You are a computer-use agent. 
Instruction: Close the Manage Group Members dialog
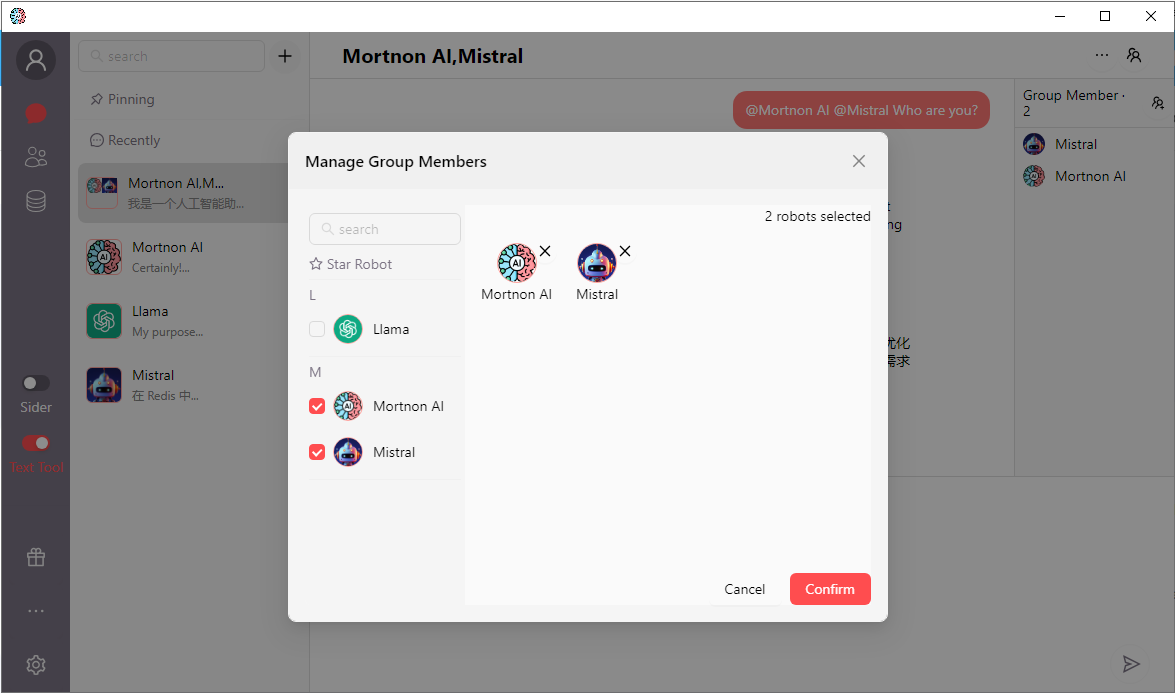[x=858, y=161]
